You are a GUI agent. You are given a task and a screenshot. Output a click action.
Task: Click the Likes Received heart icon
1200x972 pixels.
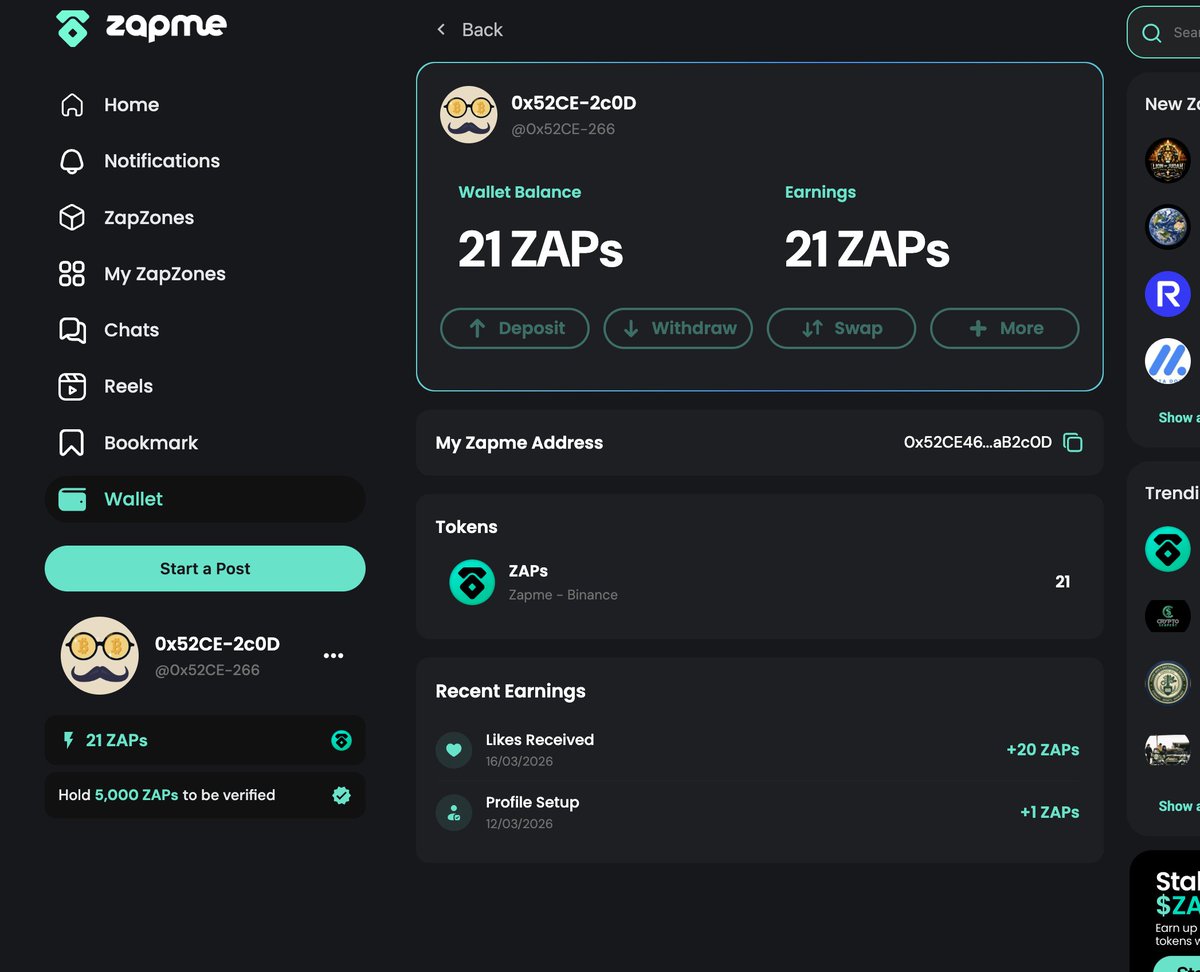pyautogui.click(x=454, y=750)
